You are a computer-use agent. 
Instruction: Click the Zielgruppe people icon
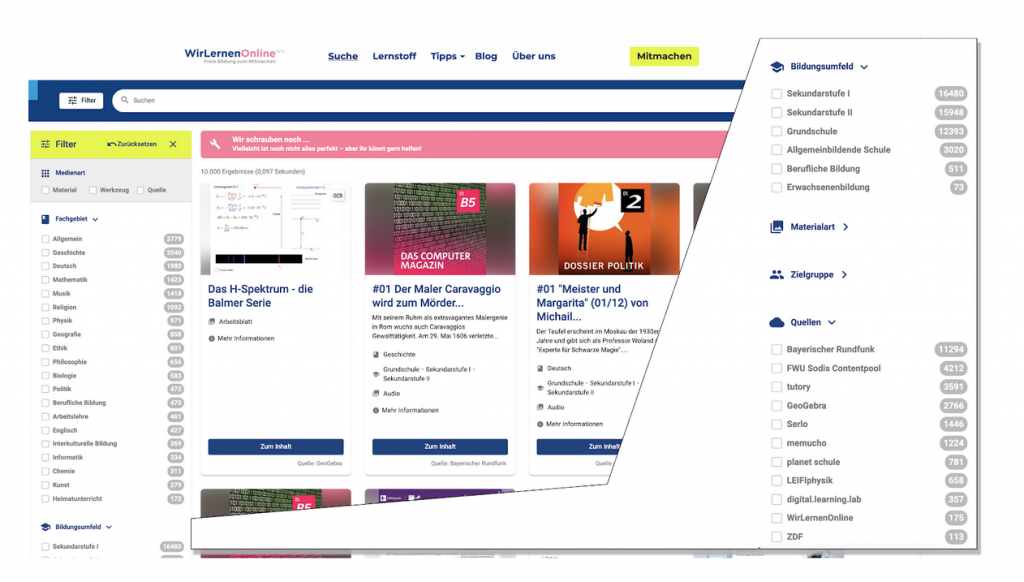coord(777,275)
